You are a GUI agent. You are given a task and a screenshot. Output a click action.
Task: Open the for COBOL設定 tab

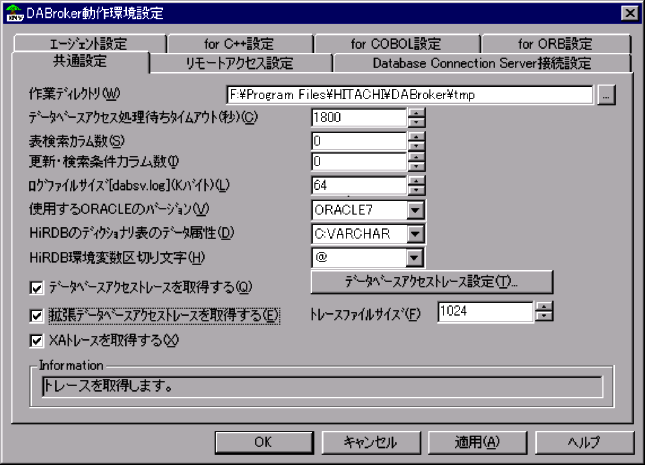[396, 44]
